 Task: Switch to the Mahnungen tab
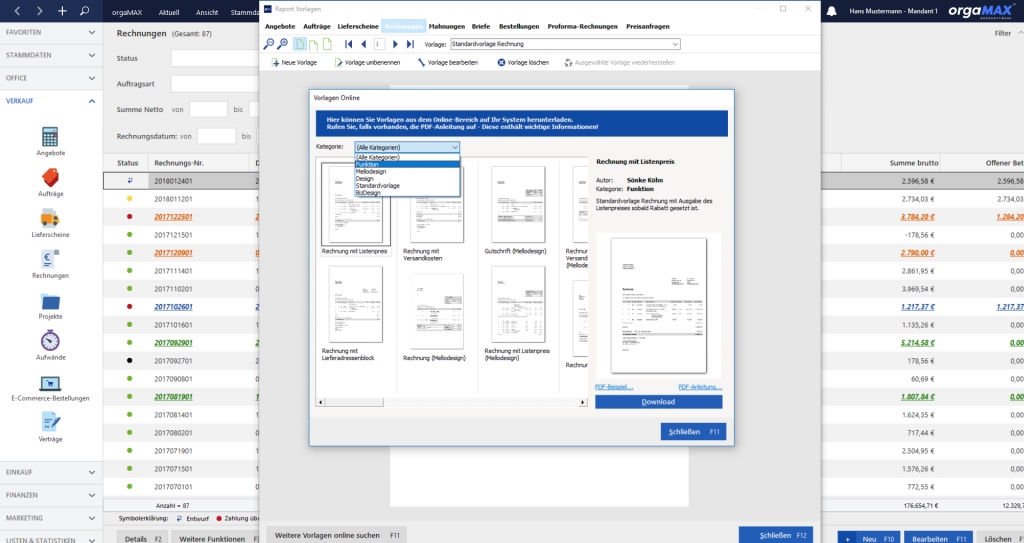click(447, 26)
